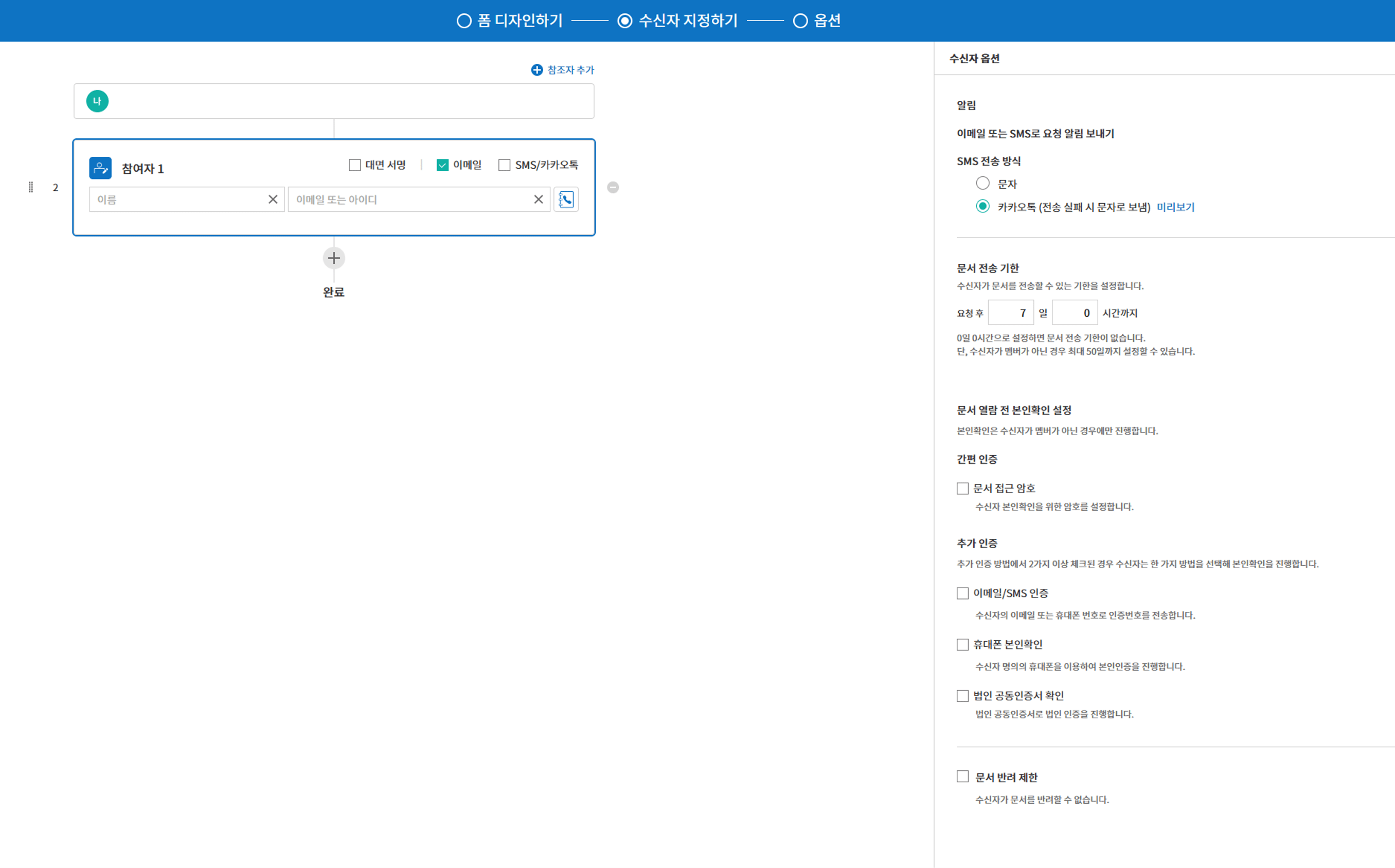The height and width of the screenshot is (868, 1395).
Task: Click the 완료 label
Action: [x=333, y=292]
